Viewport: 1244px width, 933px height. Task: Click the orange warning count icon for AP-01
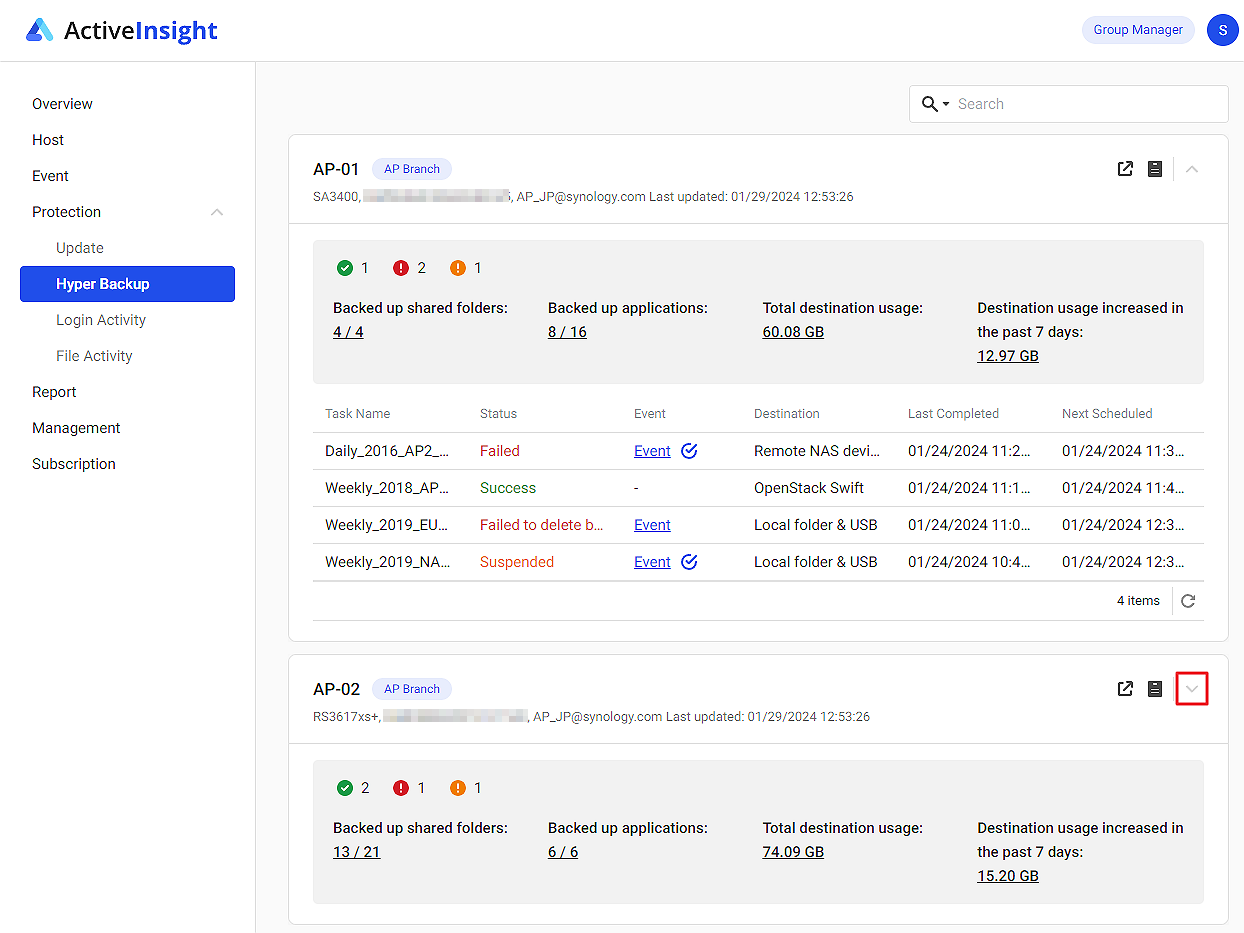[x=455, y=267]
